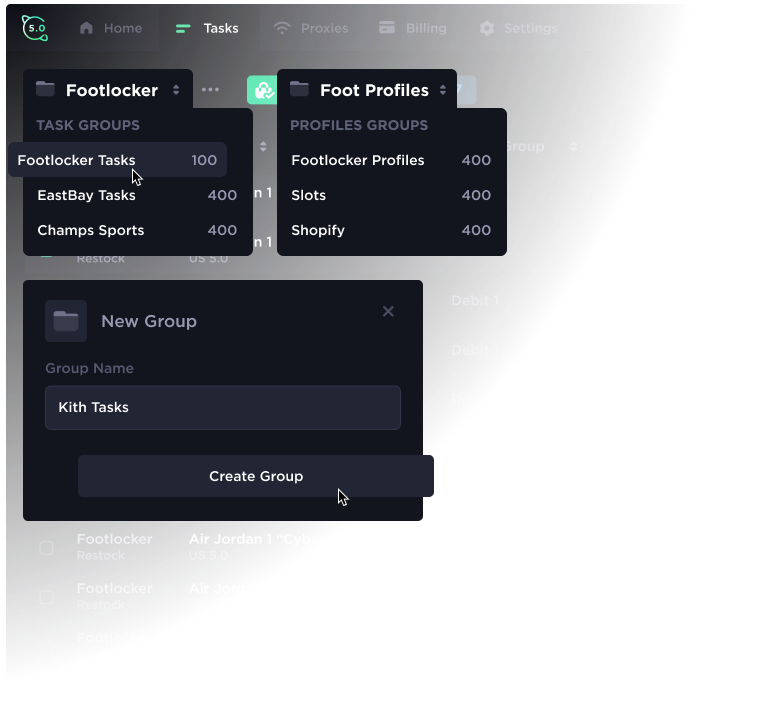Image resolution: width=759 pixels, height=713 pixels.
Task: Click the Create Group button
Action: coord(256,476)
